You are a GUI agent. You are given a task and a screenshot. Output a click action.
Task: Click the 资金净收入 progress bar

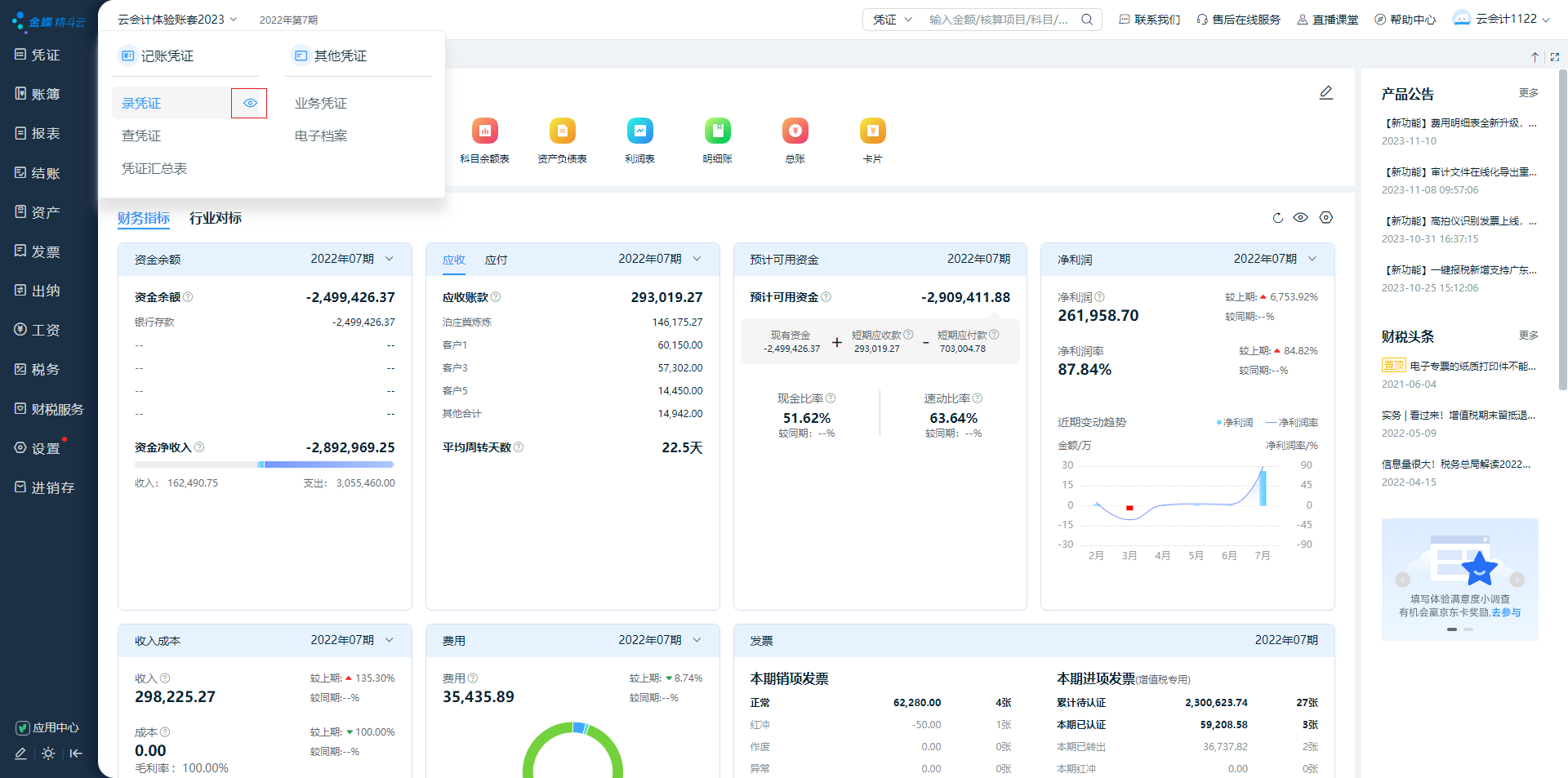[x=264, y=465]
